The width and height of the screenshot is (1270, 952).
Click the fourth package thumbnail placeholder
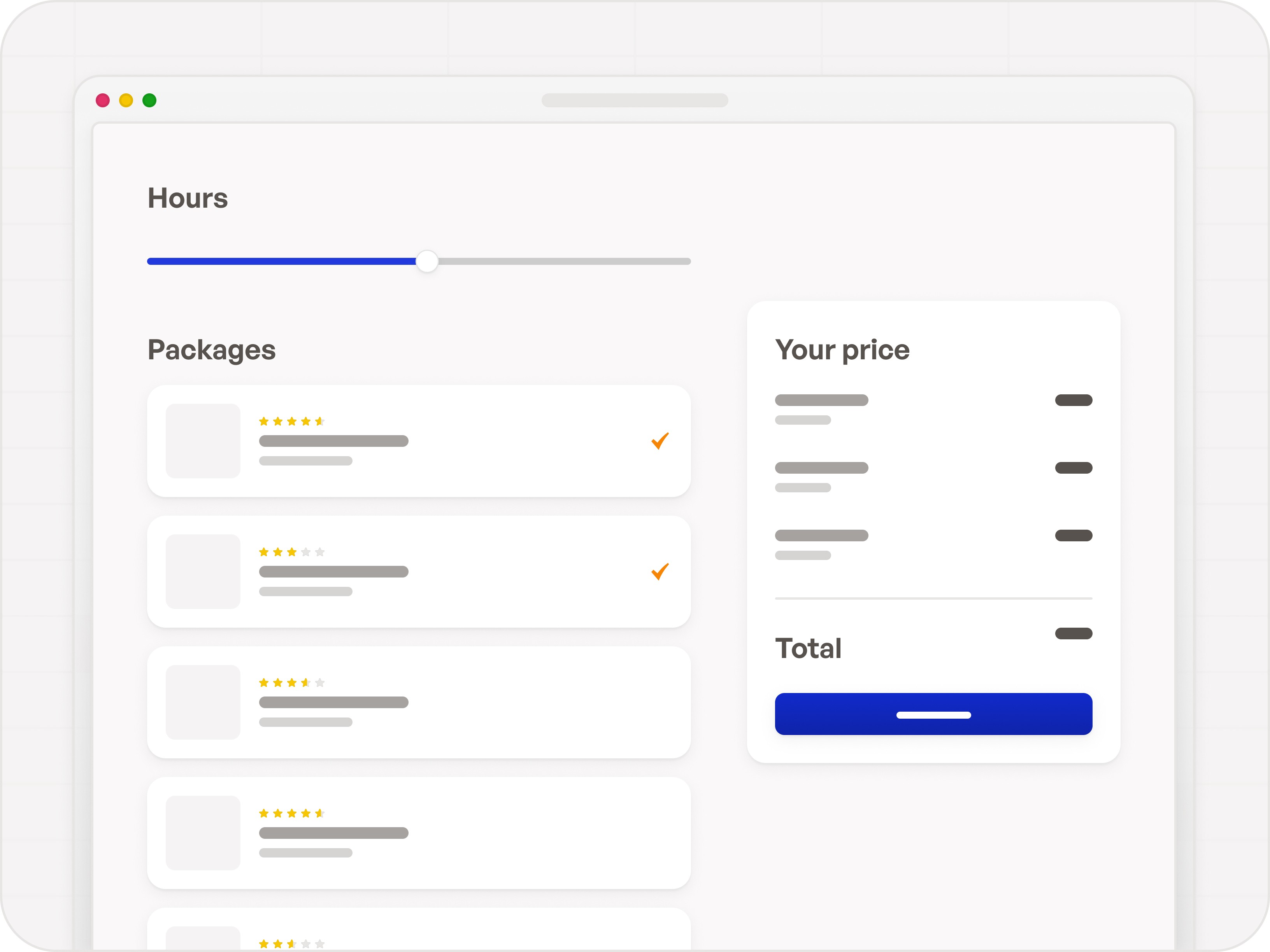point(203,833)
